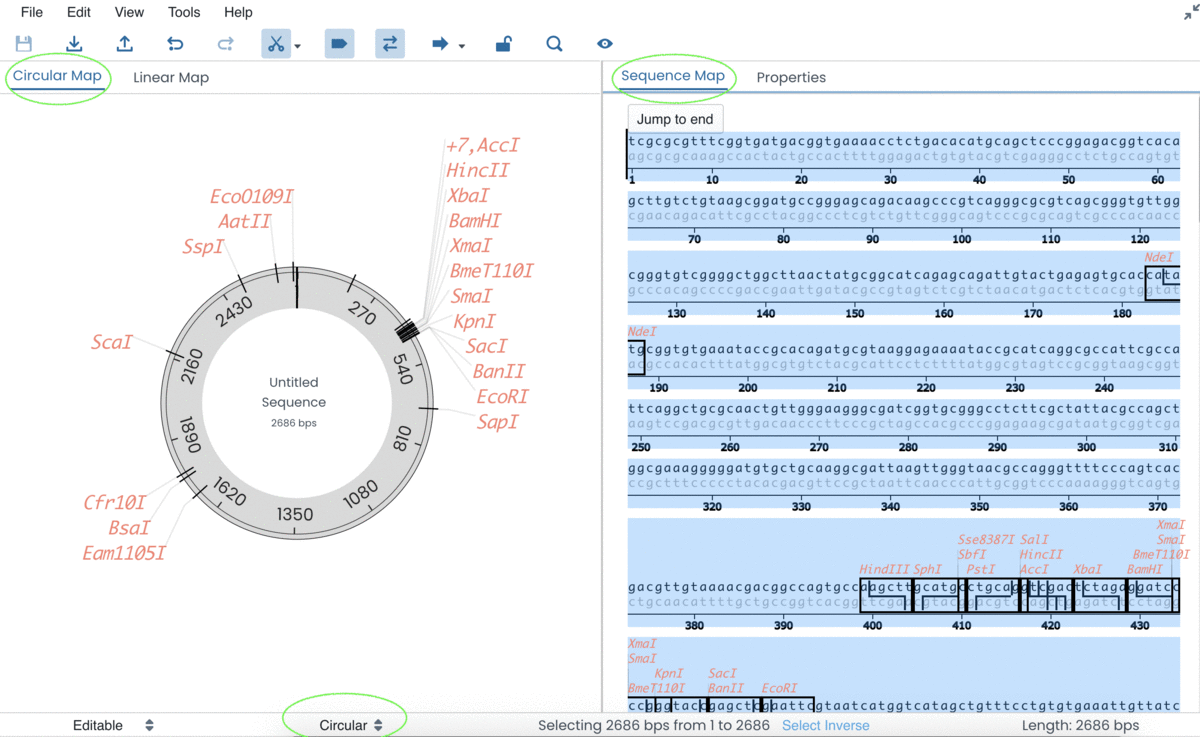Viewport: 1200px width, 737px height.
Task: Open the Tools menu
Action: pyautogui.click(x=183, y=12)
